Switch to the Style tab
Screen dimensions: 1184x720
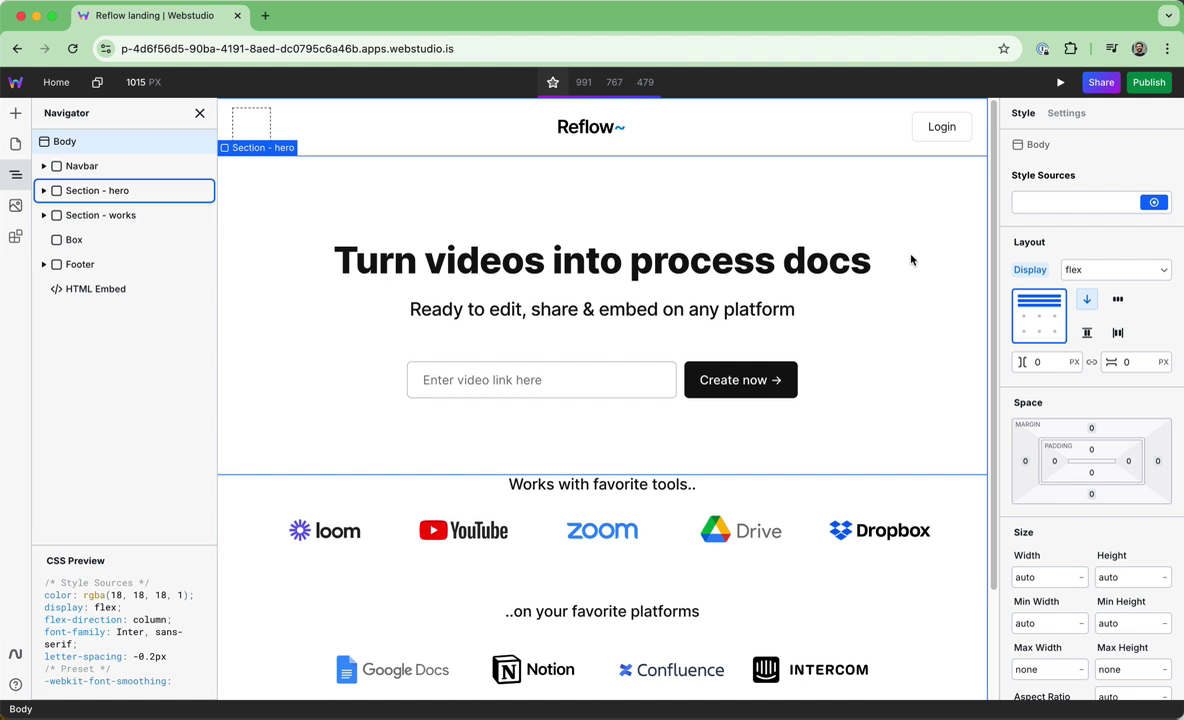1023,113
